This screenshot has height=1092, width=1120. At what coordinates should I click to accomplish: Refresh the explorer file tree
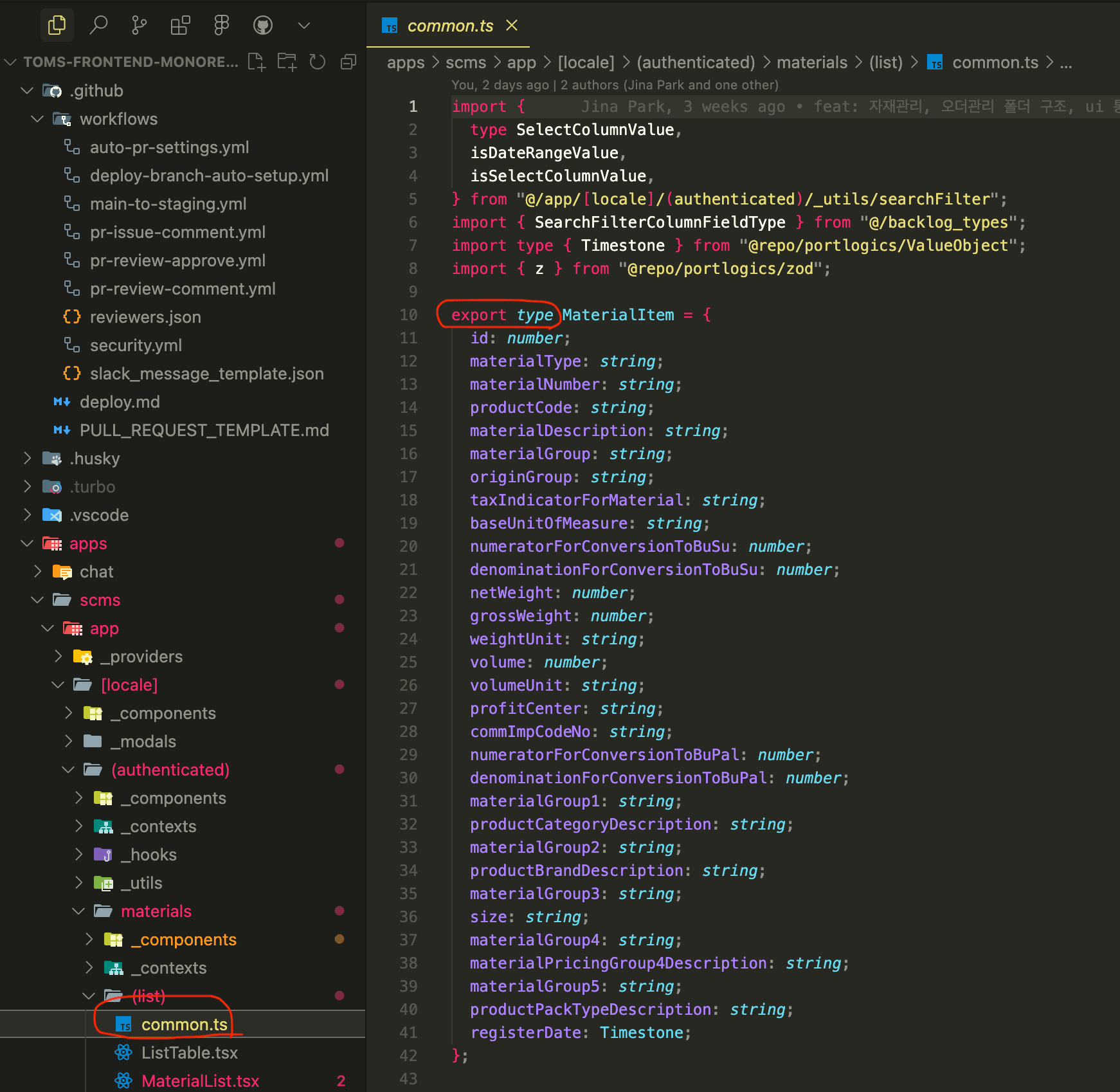coord(318,62)
